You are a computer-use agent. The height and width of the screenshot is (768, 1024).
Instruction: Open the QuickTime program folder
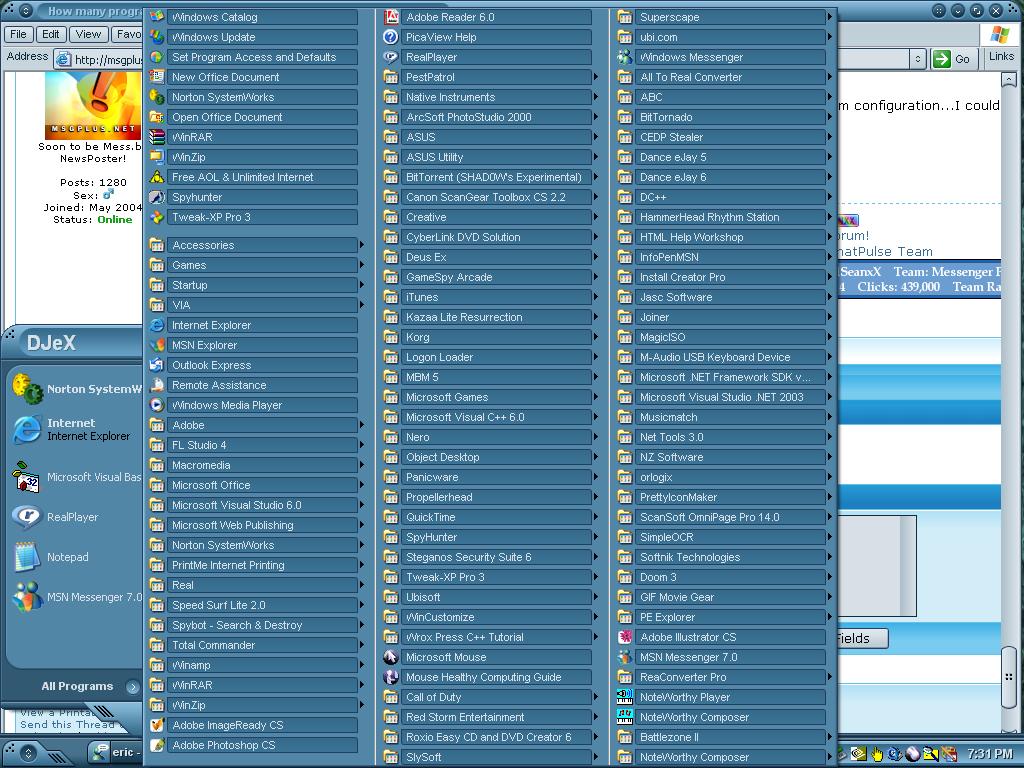click(487, 517)
